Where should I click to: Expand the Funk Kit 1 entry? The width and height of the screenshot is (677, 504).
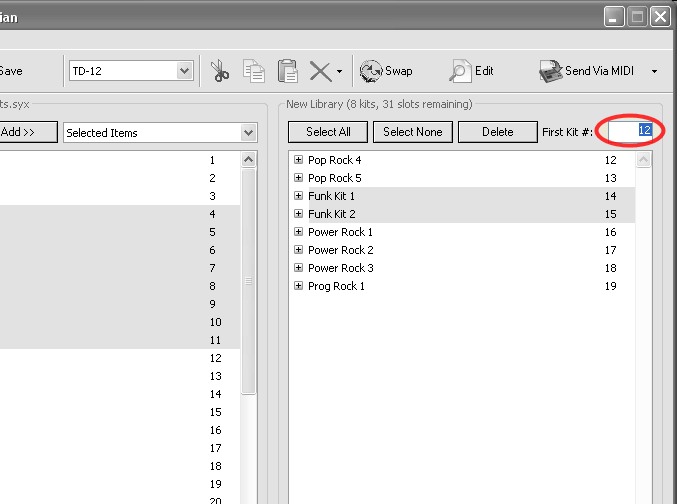(x=298, y=196)
